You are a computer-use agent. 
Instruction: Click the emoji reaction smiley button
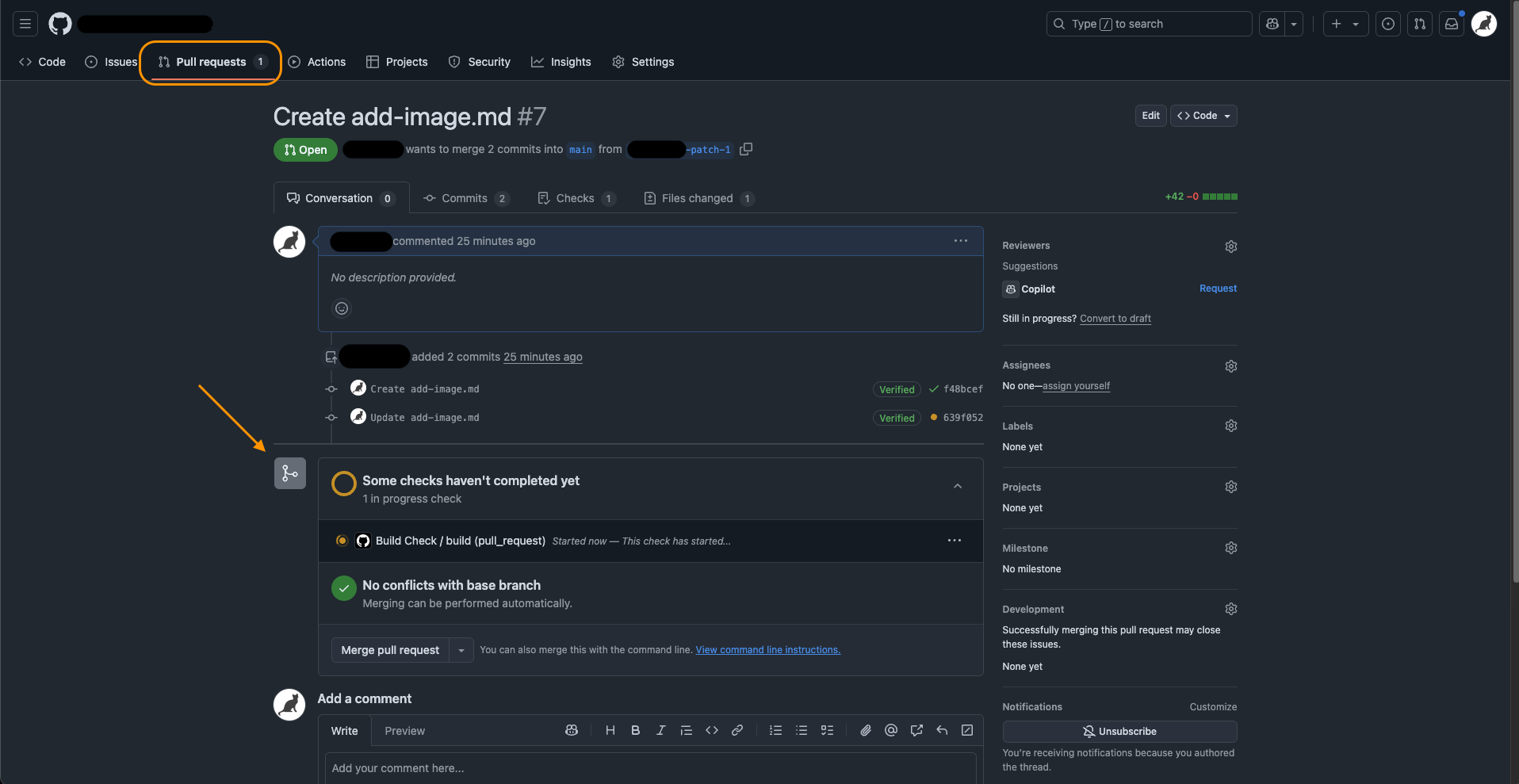tap(342, 308)
